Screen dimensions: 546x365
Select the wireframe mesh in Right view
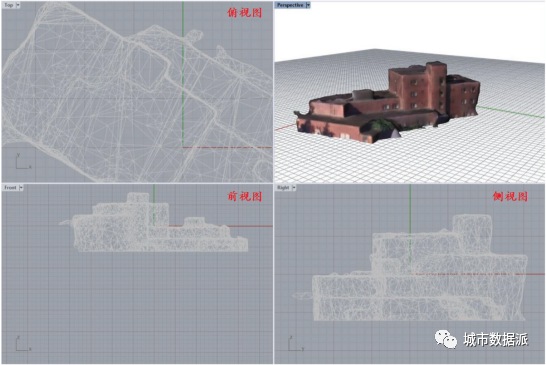(411, 267)
